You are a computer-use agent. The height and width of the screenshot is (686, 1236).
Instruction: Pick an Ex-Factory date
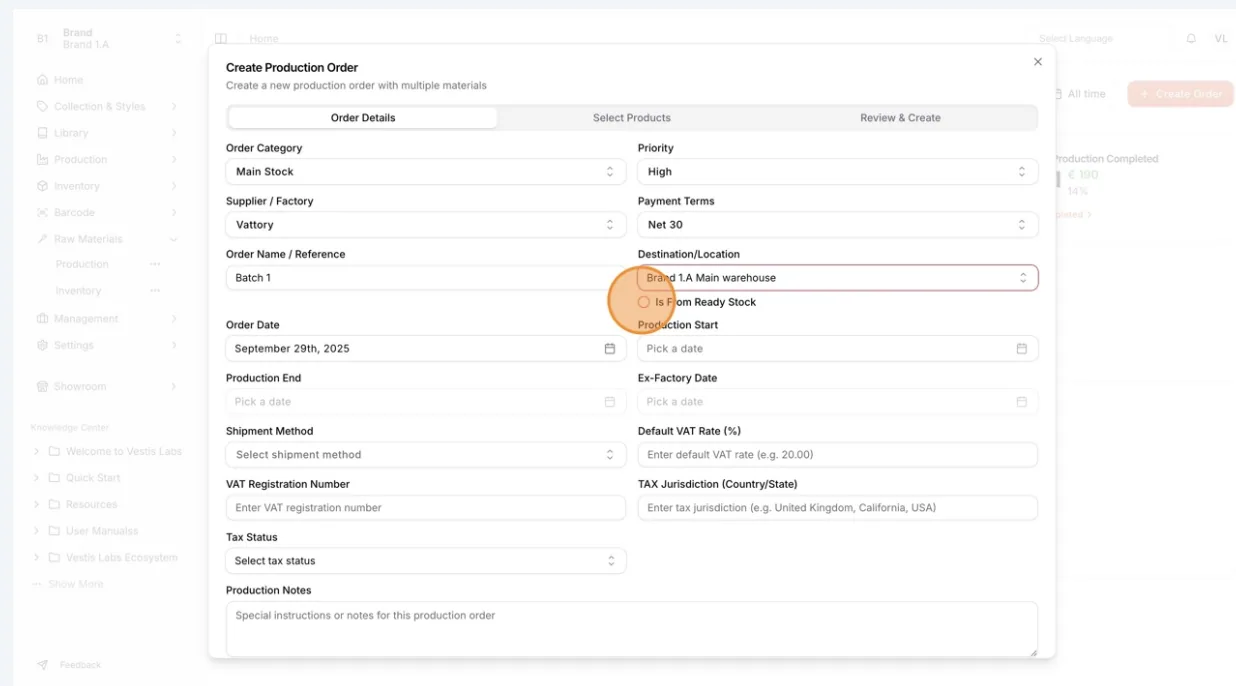pyautogui.click(x=838, y=402)
